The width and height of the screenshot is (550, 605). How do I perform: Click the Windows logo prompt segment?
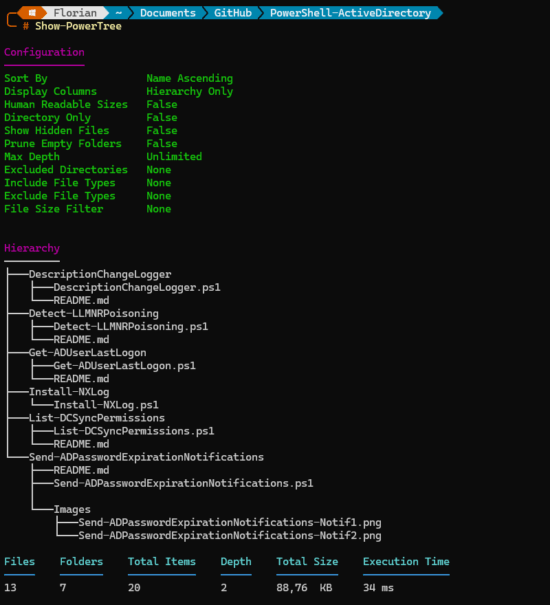[32, 13]
